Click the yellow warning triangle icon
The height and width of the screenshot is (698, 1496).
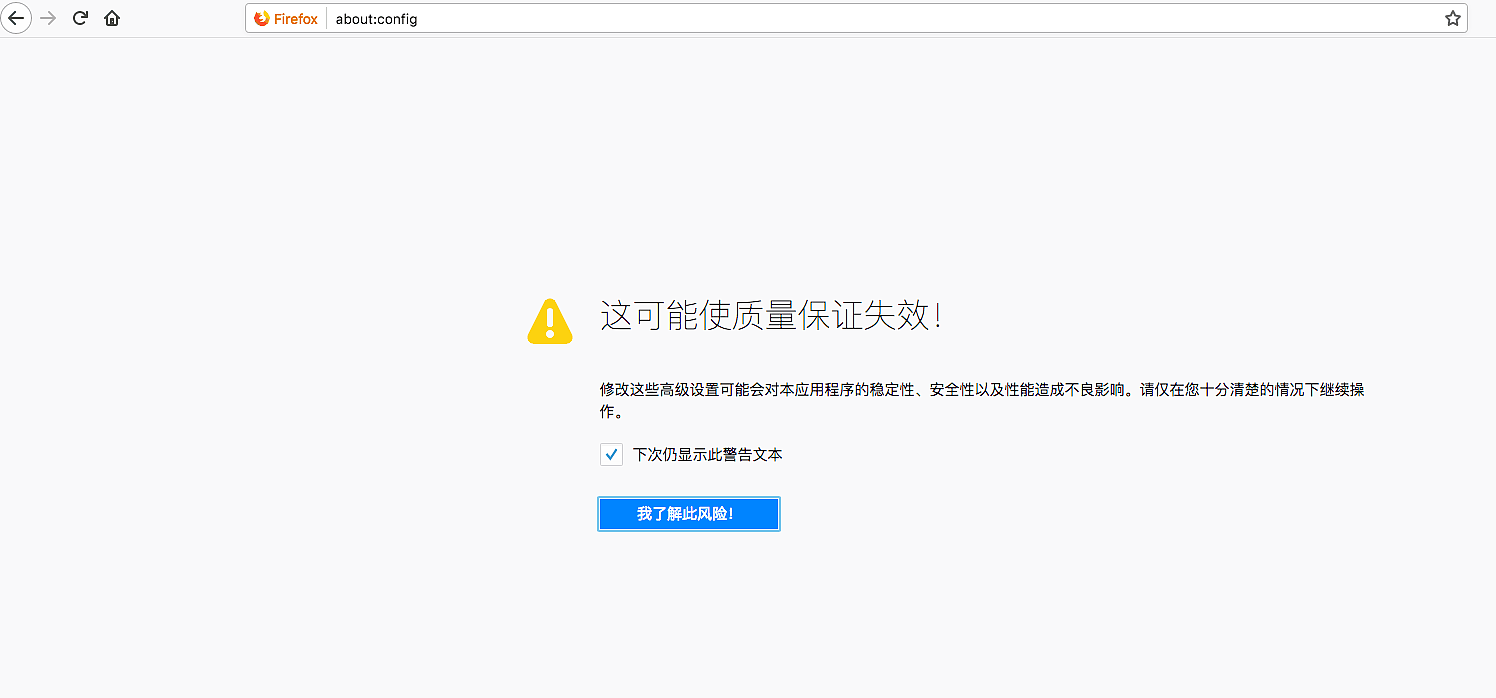549,322
